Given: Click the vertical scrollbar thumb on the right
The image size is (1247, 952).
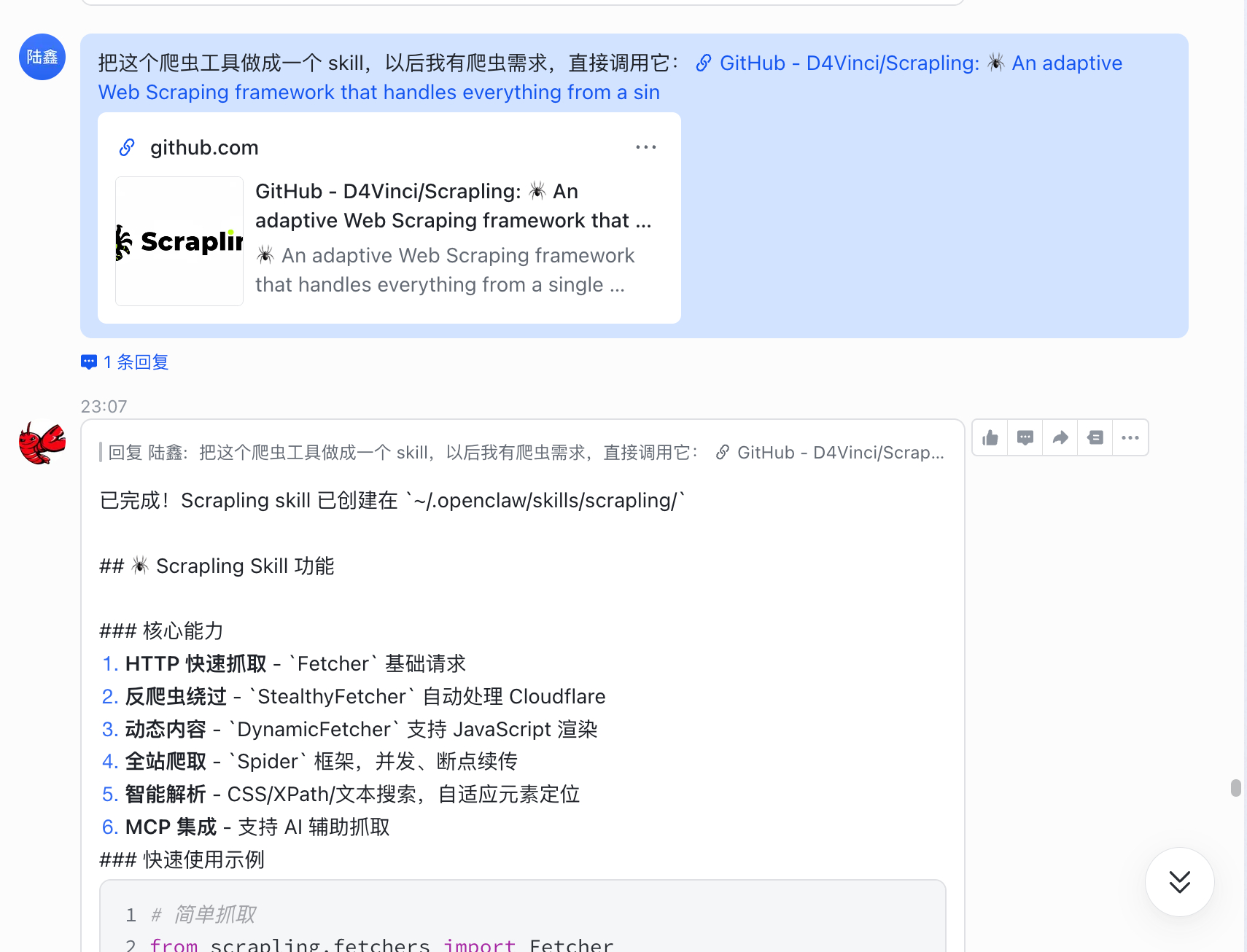Looking at the screenshot, I should tap(1235, 788).
